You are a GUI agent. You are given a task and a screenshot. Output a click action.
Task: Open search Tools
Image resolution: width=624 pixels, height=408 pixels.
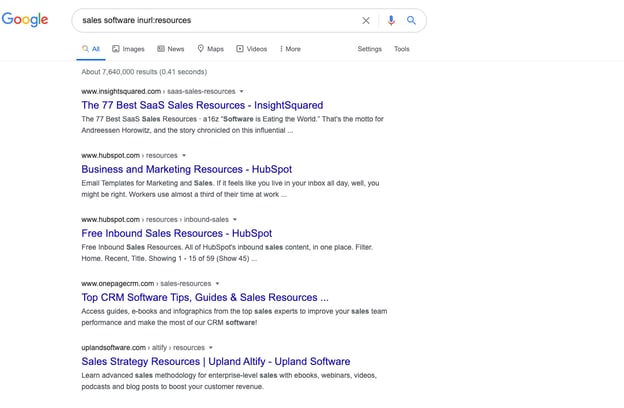(402, 49)
